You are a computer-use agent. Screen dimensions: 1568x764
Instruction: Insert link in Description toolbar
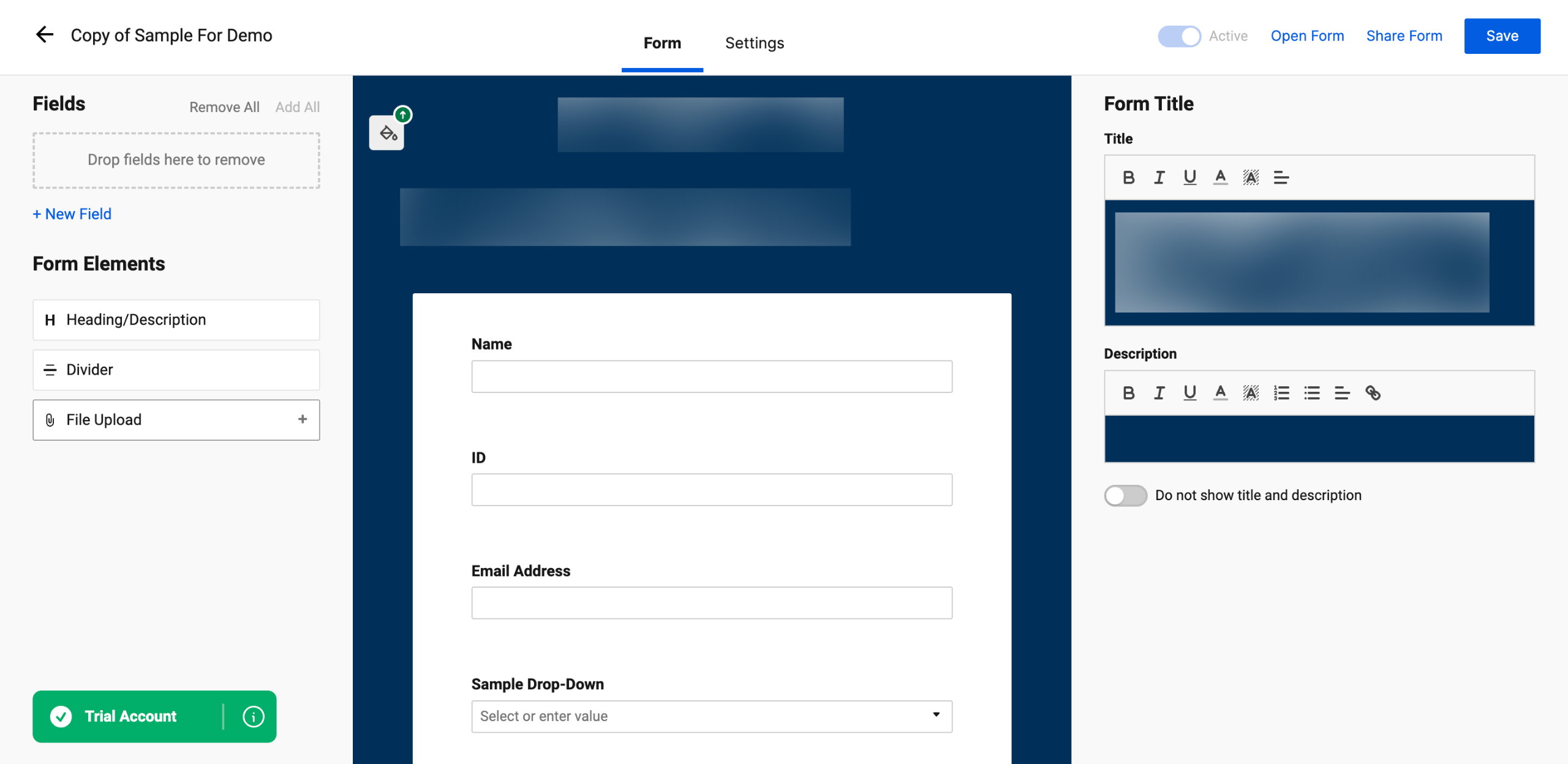click(x=1373, y=392)
